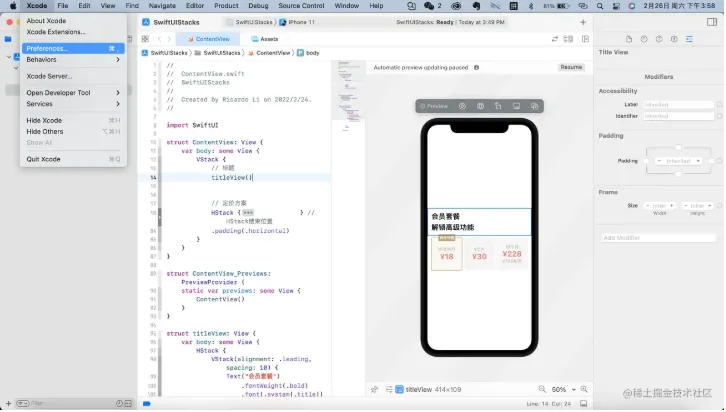This screenshot has width=726, height=412.
Task: Open the related items grid icon
Action: 145,39
